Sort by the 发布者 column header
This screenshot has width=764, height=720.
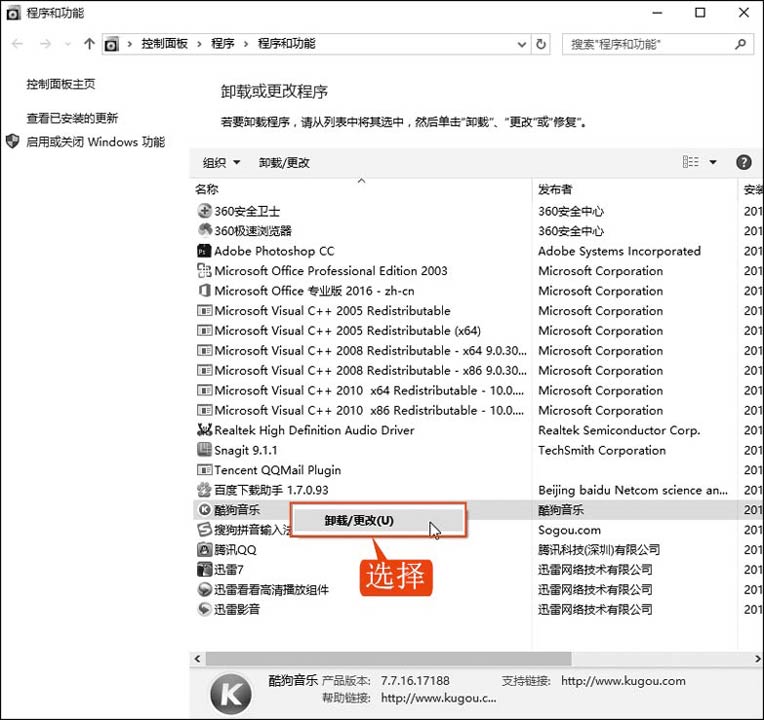coord(634,189)
